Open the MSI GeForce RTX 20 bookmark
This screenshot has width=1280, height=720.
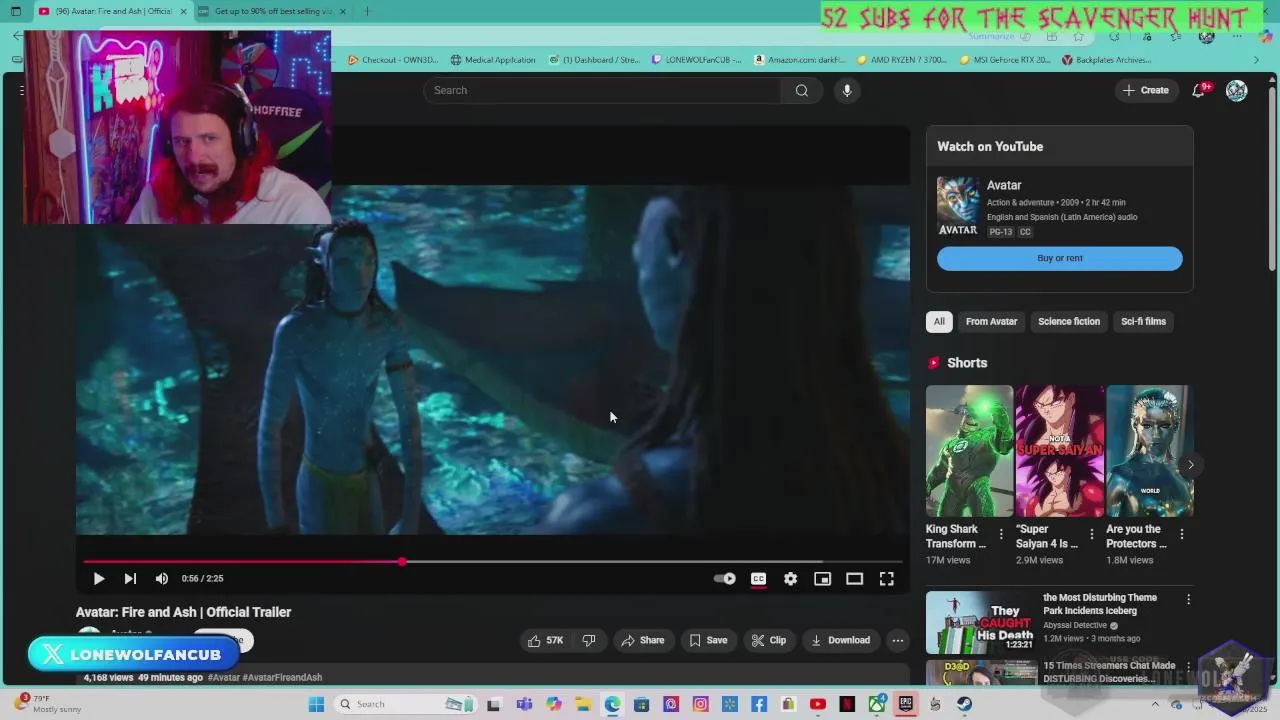[x=1004, y=60]
